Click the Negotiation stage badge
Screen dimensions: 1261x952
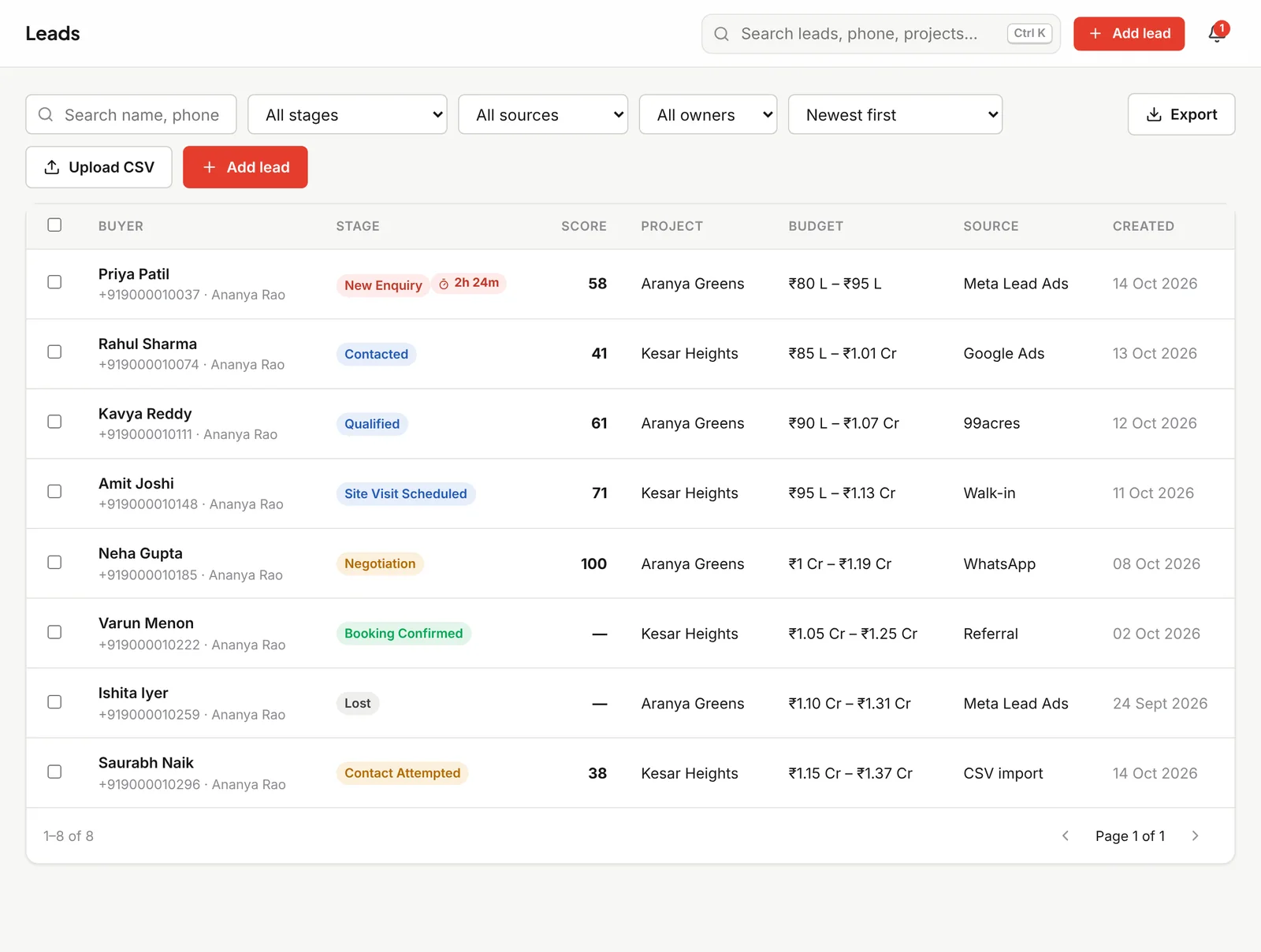click(380, 564)
